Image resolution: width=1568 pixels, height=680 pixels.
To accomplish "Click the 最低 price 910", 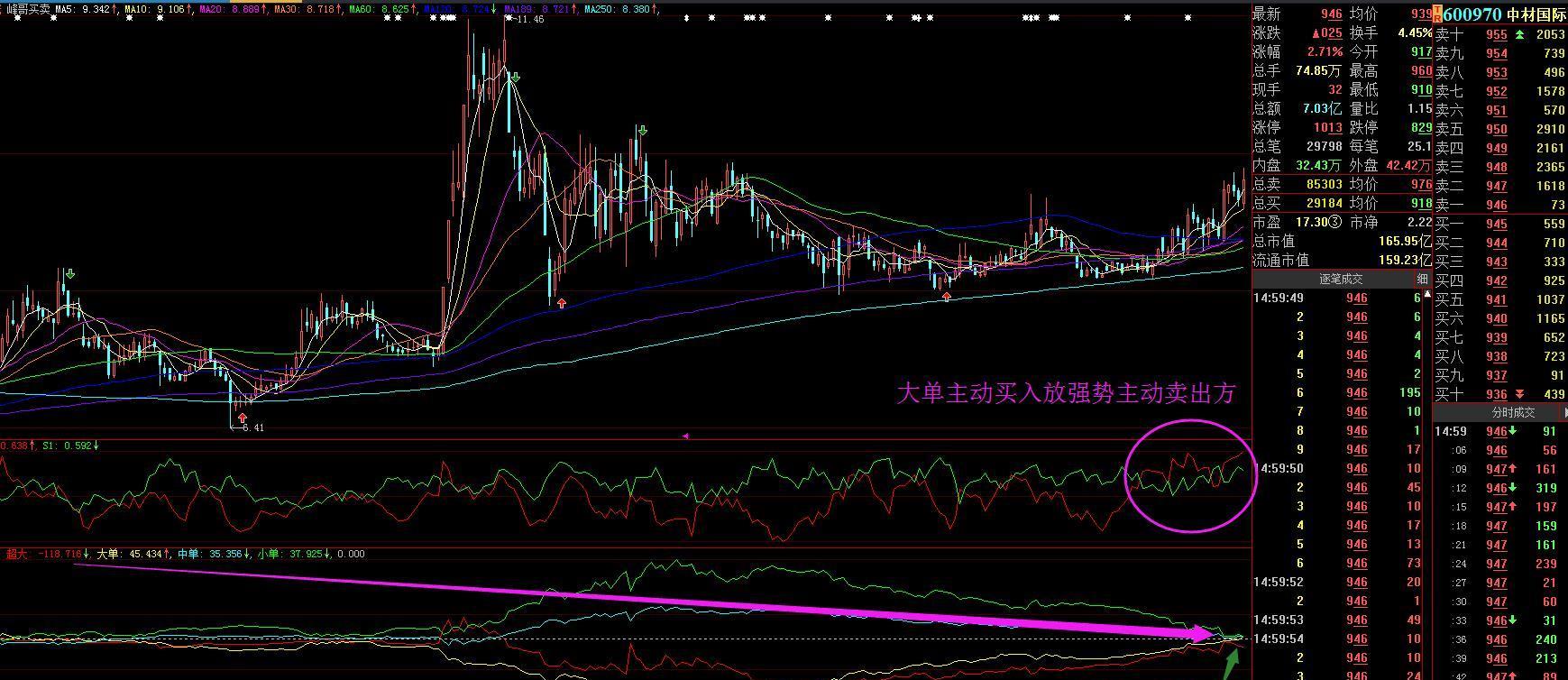I will pyautogui.click(x=1421, y=89).
